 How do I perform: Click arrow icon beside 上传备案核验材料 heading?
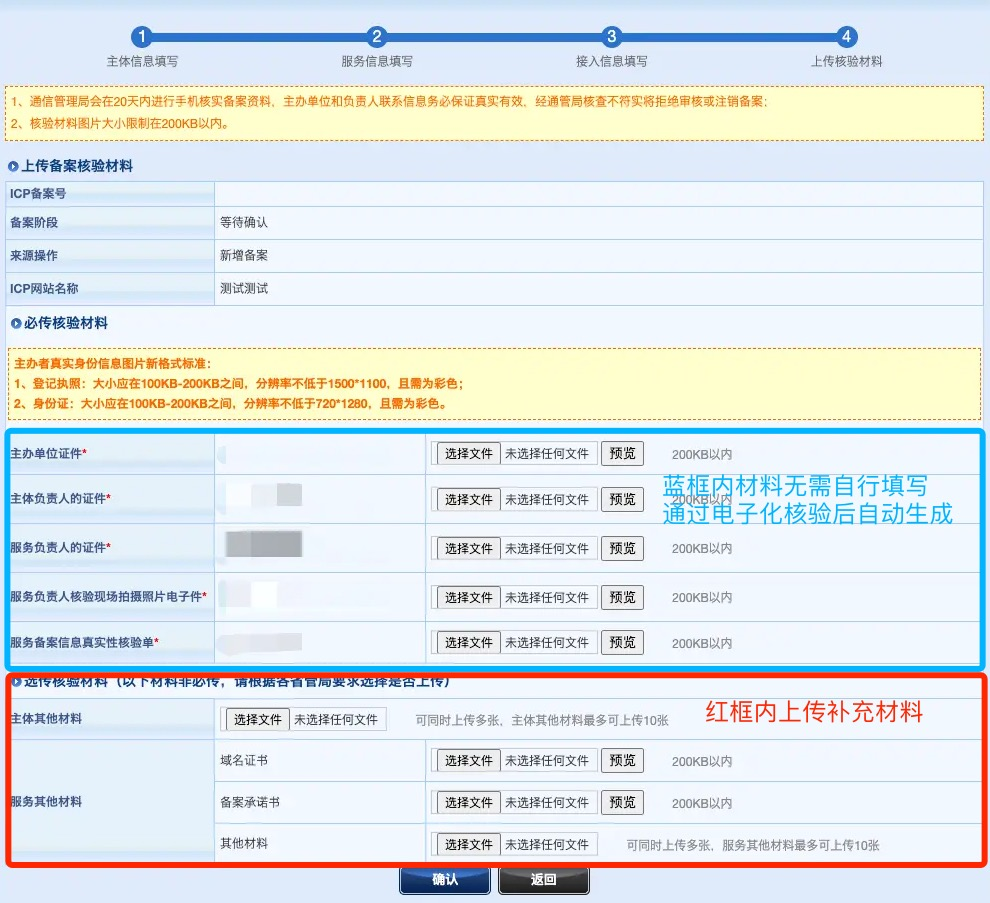point(13,167)
